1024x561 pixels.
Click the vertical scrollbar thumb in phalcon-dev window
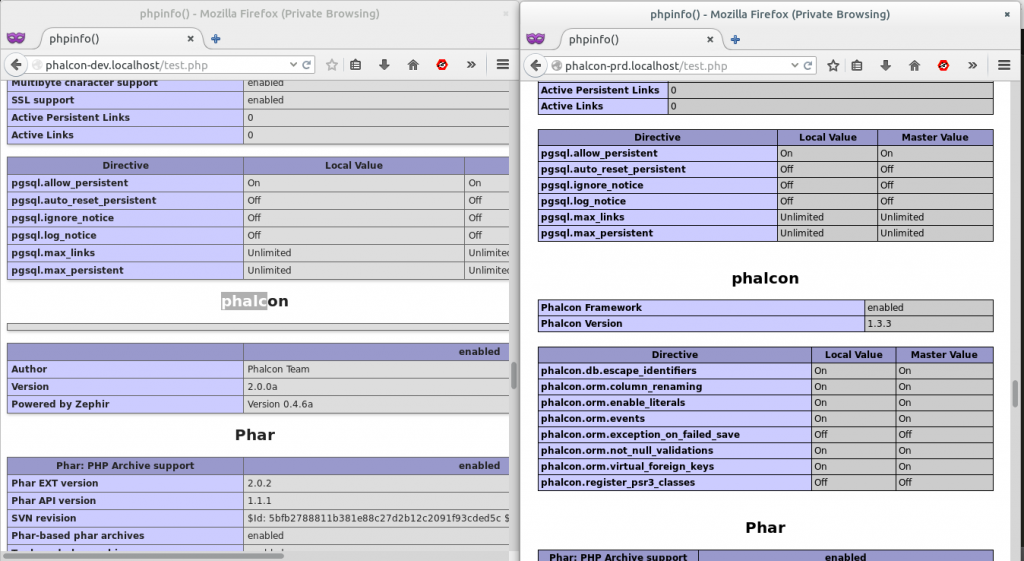(514, 376)
